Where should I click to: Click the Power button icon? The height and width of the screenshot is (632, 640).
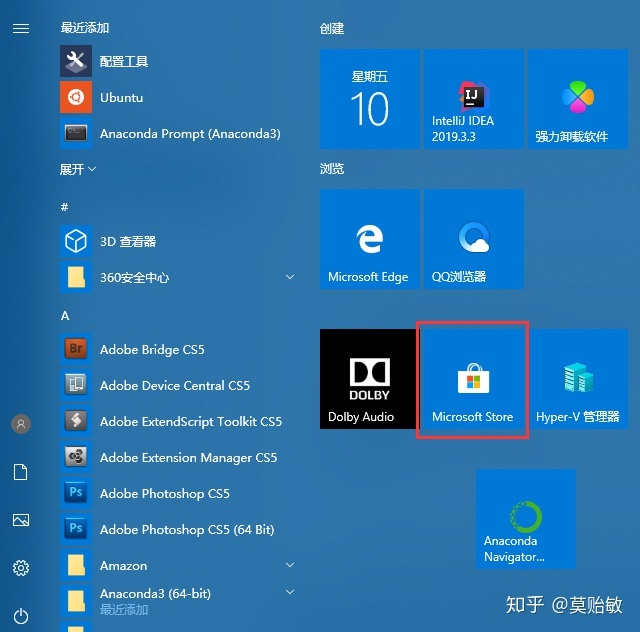[x=21, y=616]
